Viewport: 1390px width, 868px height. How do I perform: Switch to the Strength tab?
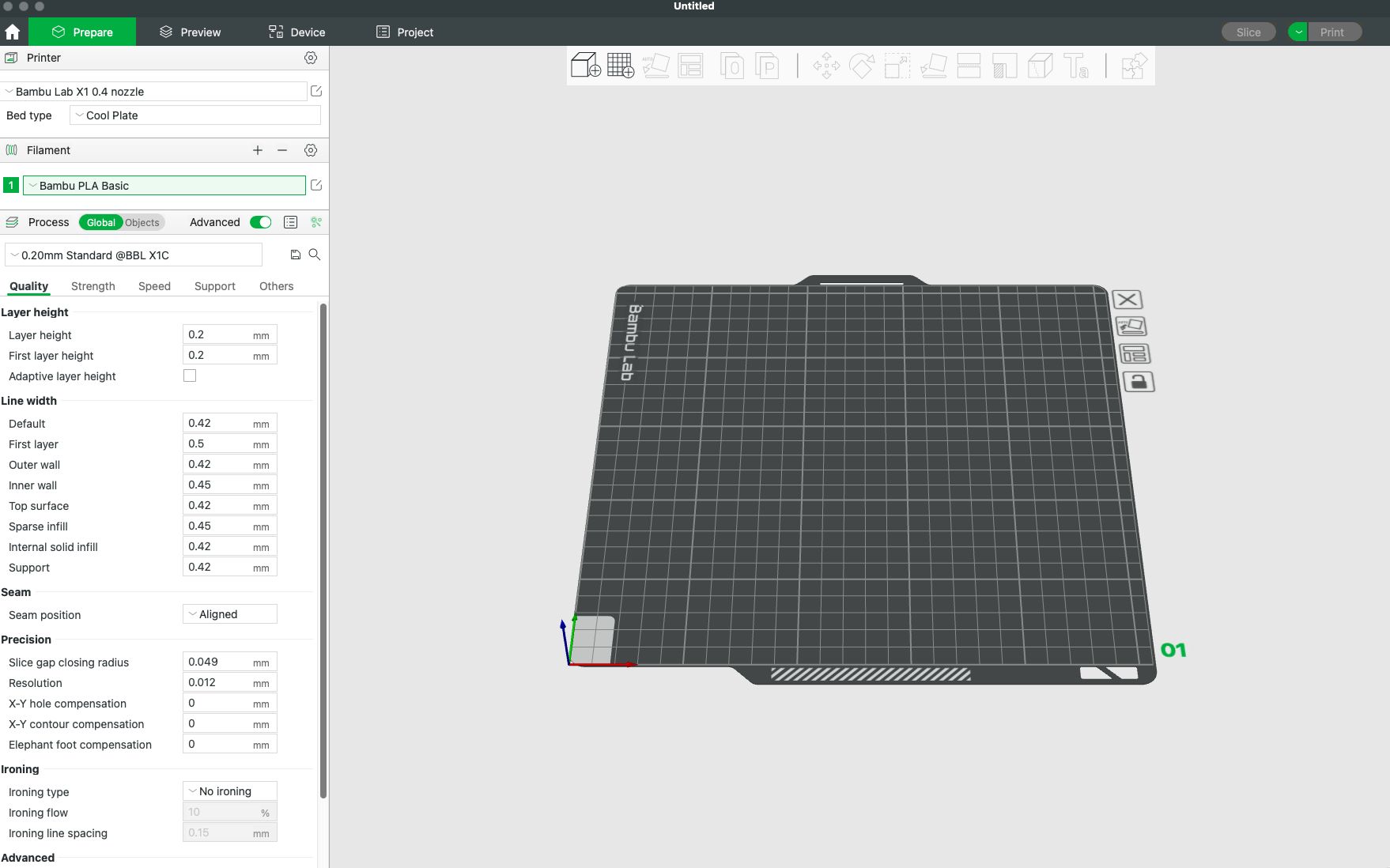pyautogui.click(x=93, y=286)
